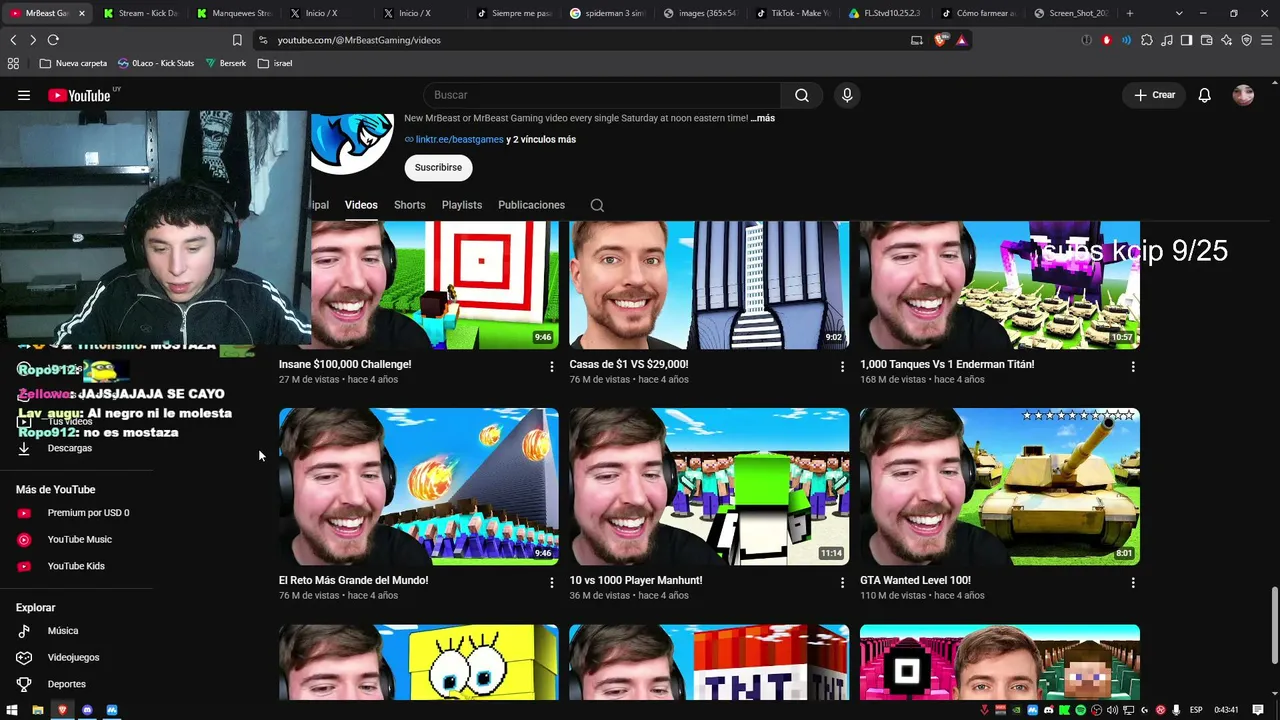Reload the page
This screenshot has width=1280, height=720.
[x=53, y=40]
